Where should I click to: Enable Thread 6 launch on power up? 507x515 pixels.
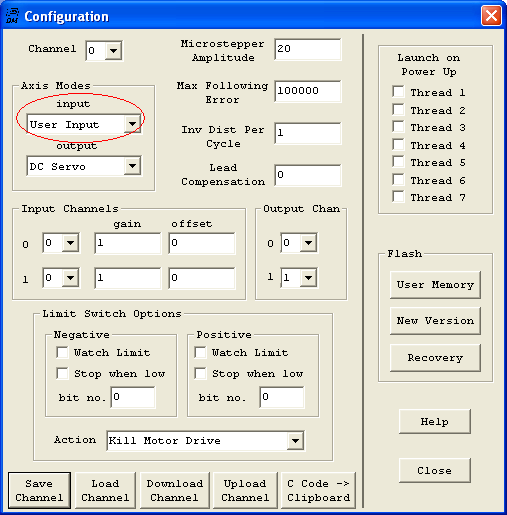[x=398, y=180]
